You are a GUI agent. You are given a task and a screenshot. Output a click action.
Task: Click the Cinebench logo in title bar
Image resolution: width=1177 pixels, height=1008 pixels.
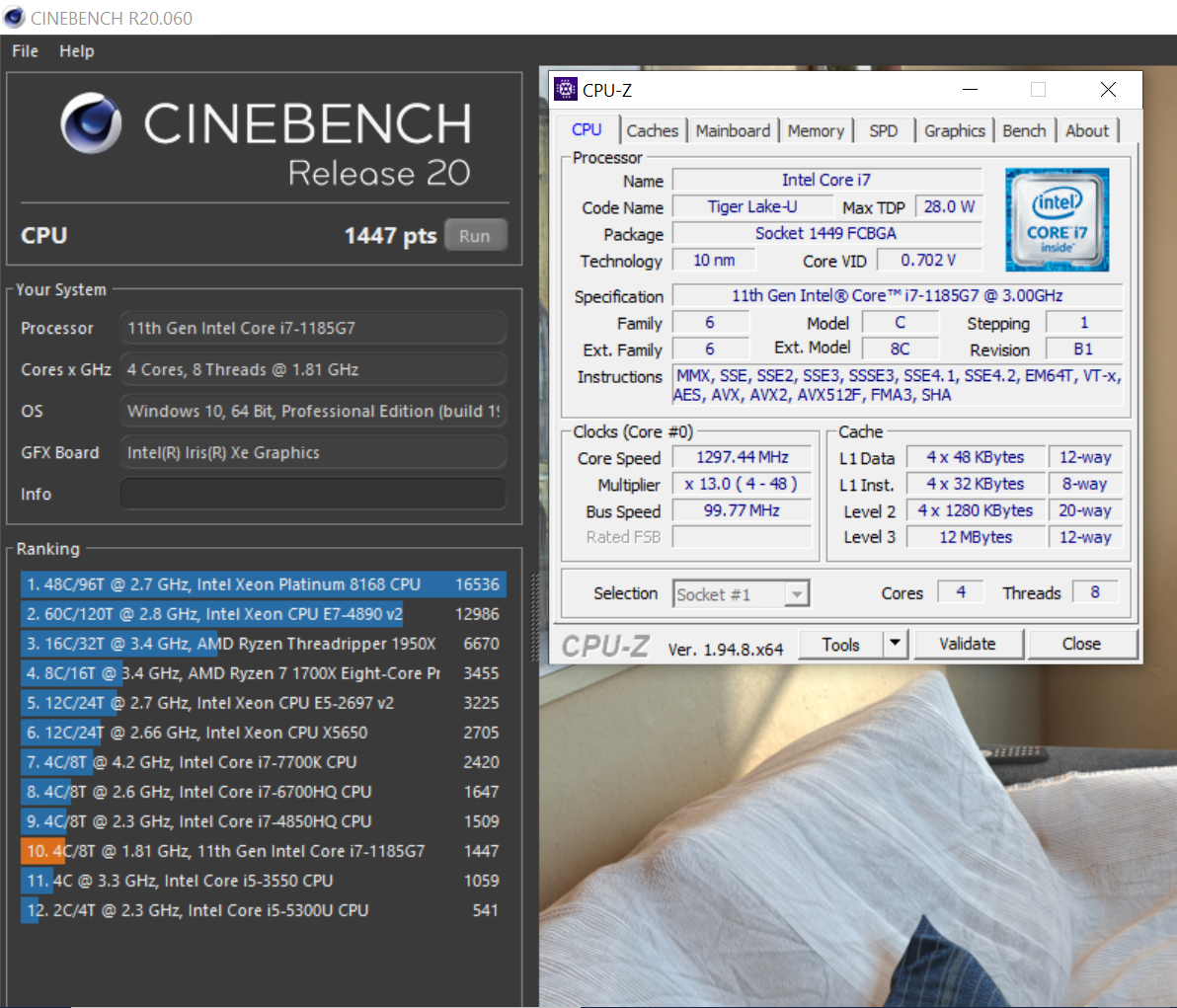14,17
